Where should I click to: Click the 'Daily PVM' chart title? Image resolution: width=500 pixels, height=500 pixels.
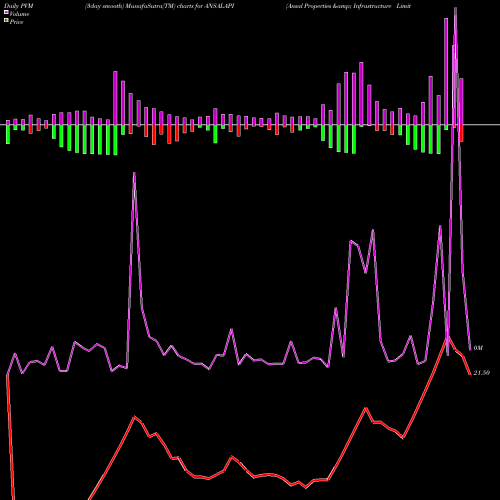point(19,6)
